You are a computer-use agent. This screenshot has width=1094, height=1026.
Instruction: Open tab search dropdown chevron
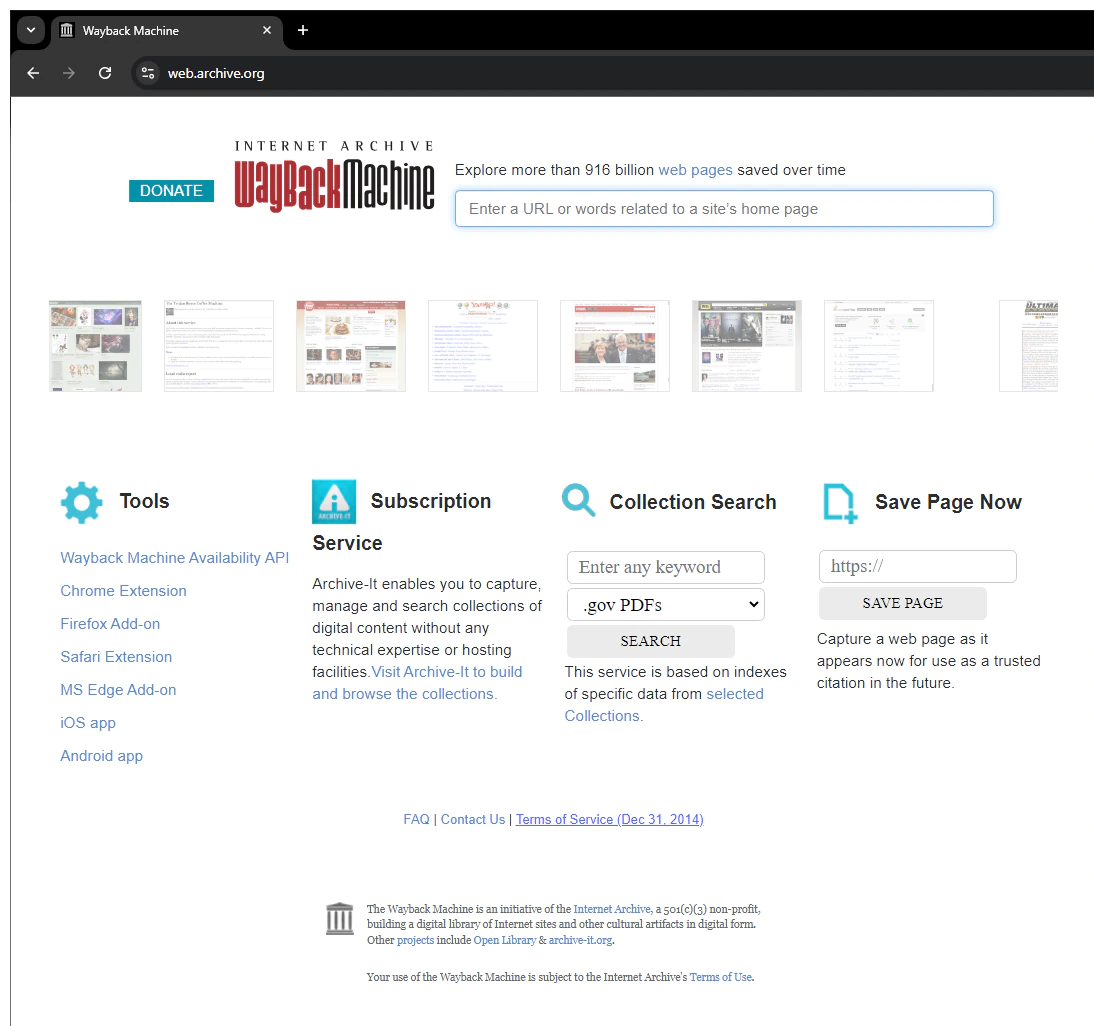click(31, 31)
